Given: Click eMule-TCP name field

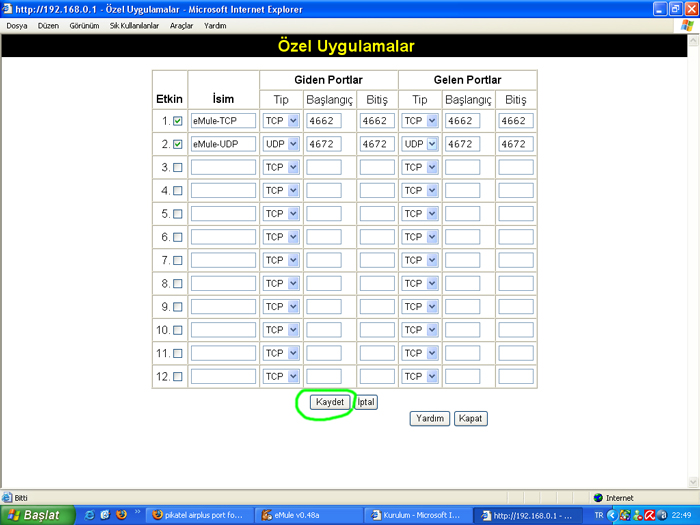Looking at the screenshot, I should pyautogui.click(x=223, y=121).
